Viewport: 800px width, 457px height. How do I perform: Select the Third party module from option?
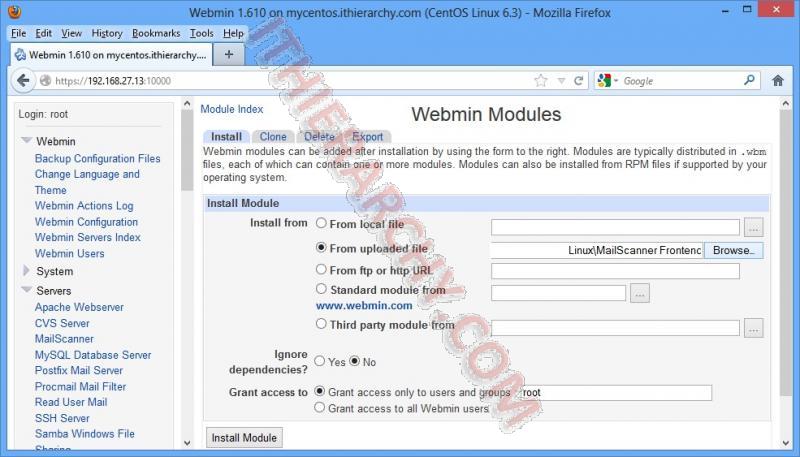tap(321, 323)
